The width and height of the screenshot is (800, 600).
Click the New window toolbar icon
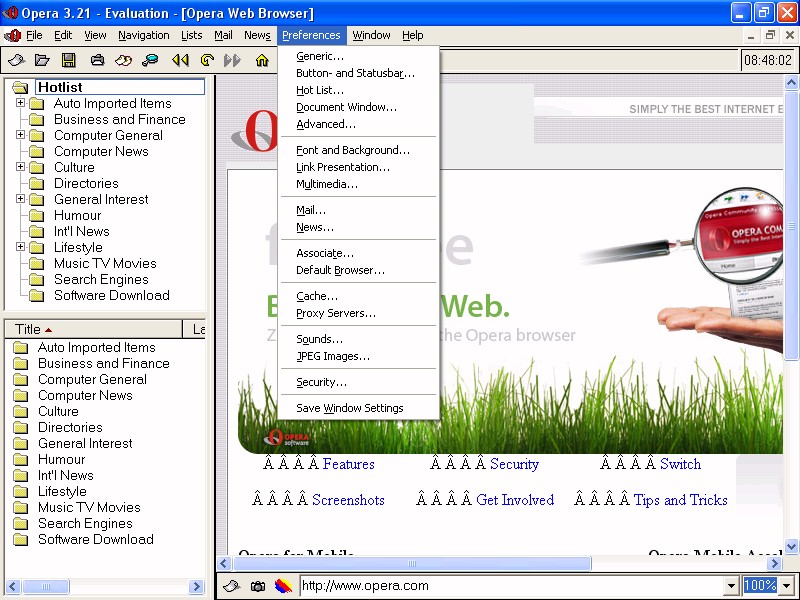tap(16, 60)
